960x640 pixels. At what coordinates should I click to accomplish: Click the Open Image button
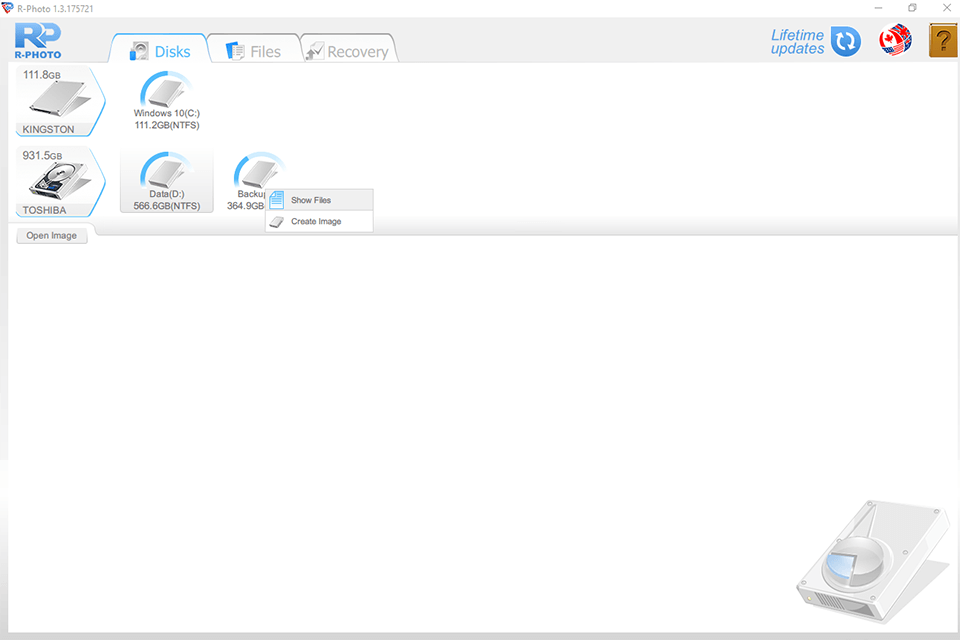coord(51,235)
